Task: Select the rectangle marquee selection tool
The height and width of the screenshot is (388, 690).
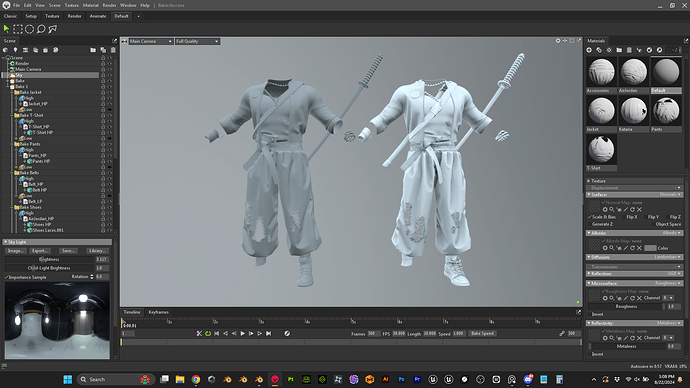Action: [18, 29]
